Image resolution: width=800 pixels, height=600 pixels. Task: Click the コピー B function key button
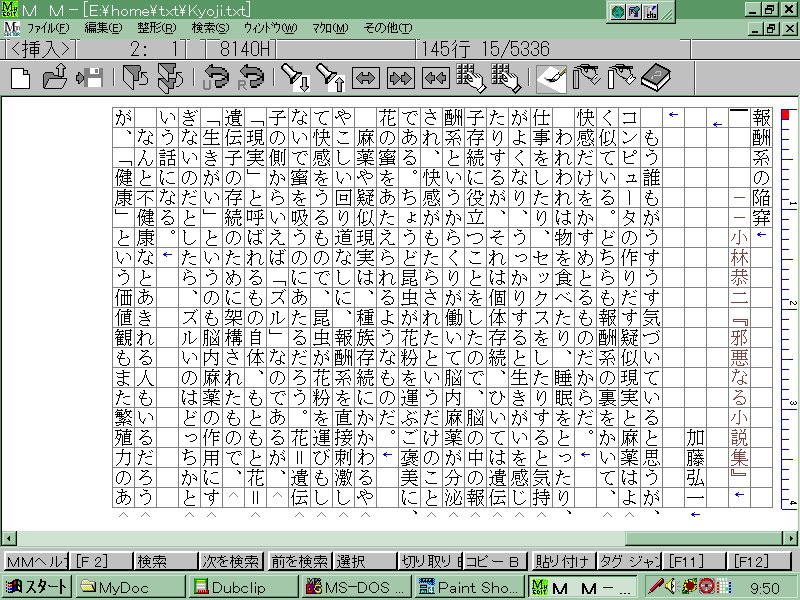pyautogui.click(x=495, y=561)
